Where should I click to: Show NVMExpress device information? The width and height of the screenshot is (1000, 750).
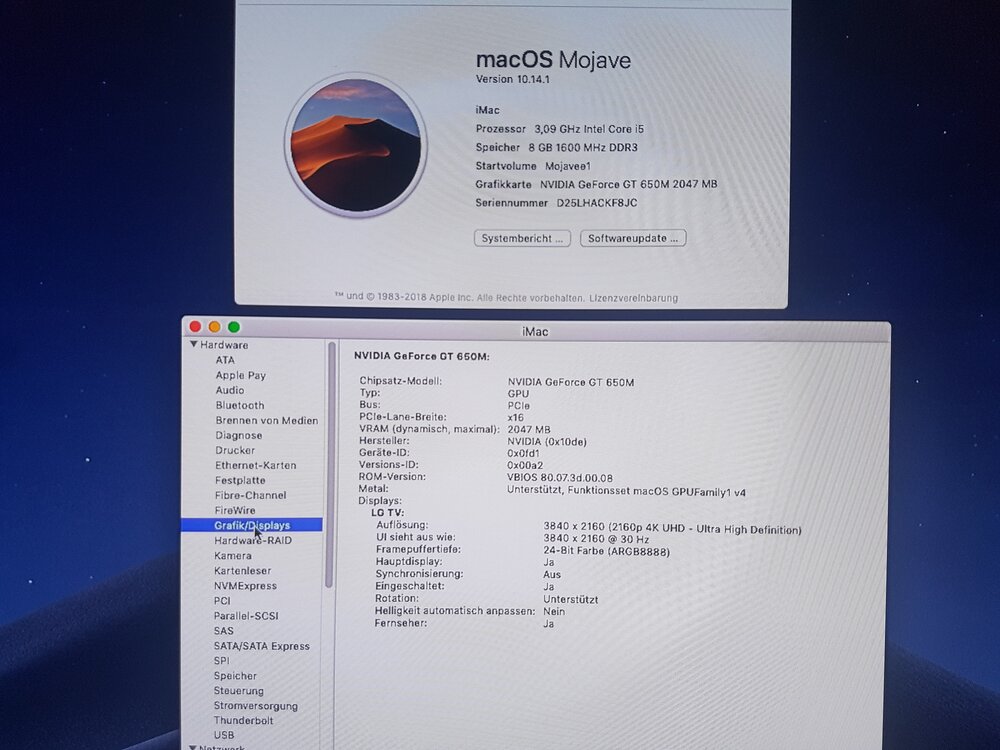tap(245, 585)
